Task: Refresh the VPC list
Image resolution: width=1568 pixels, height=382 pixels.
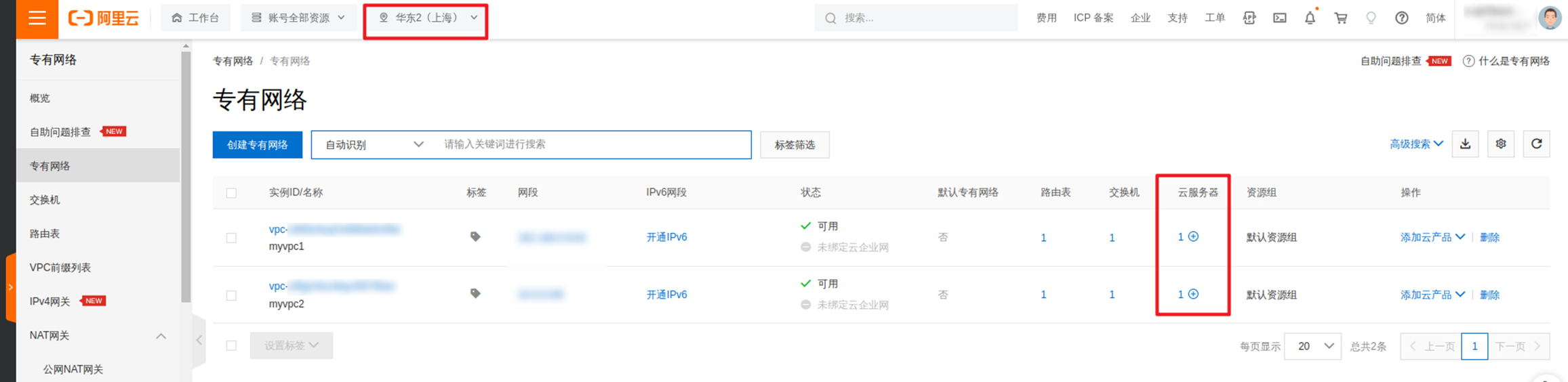Action: tap(1536, 144)
